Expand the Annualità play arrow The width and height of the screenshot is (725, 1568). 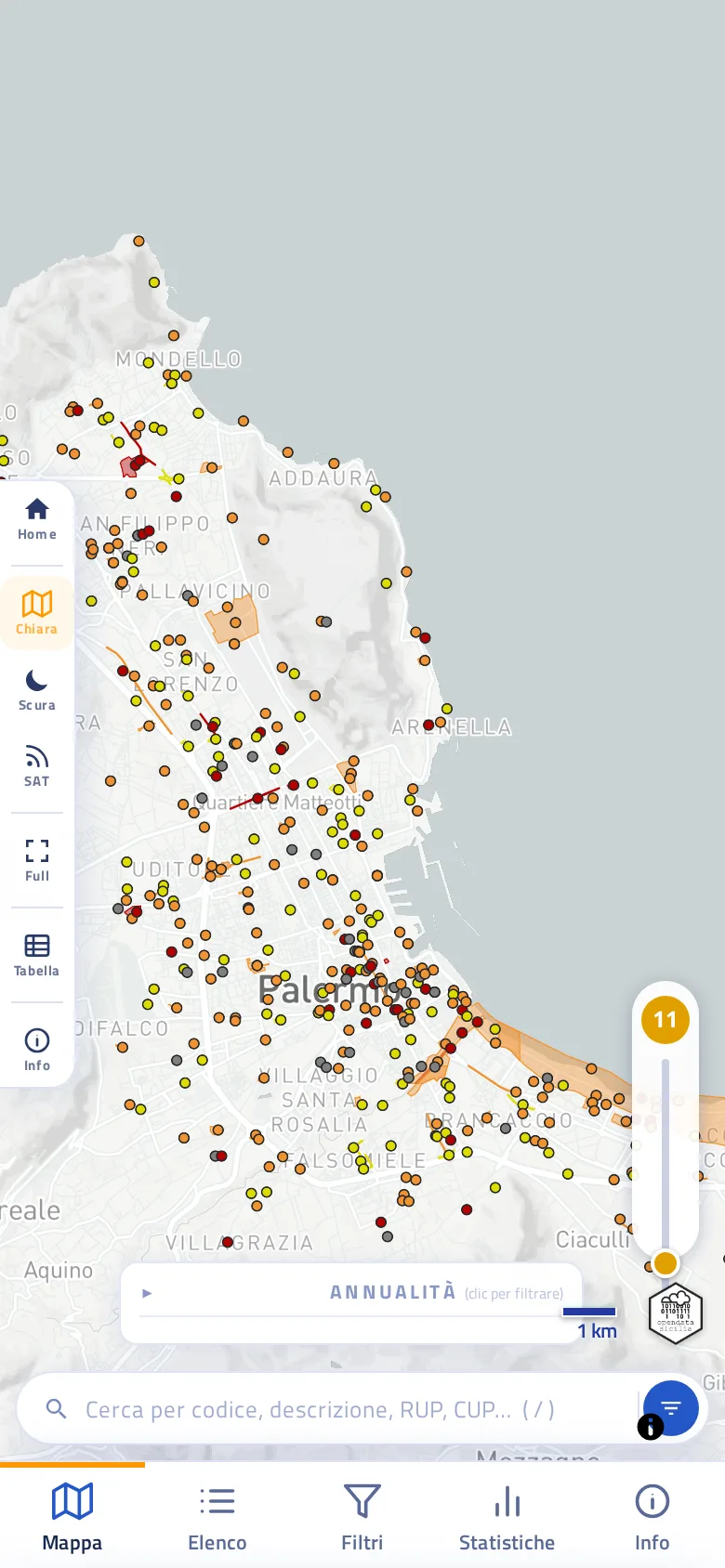(147, 1293)
